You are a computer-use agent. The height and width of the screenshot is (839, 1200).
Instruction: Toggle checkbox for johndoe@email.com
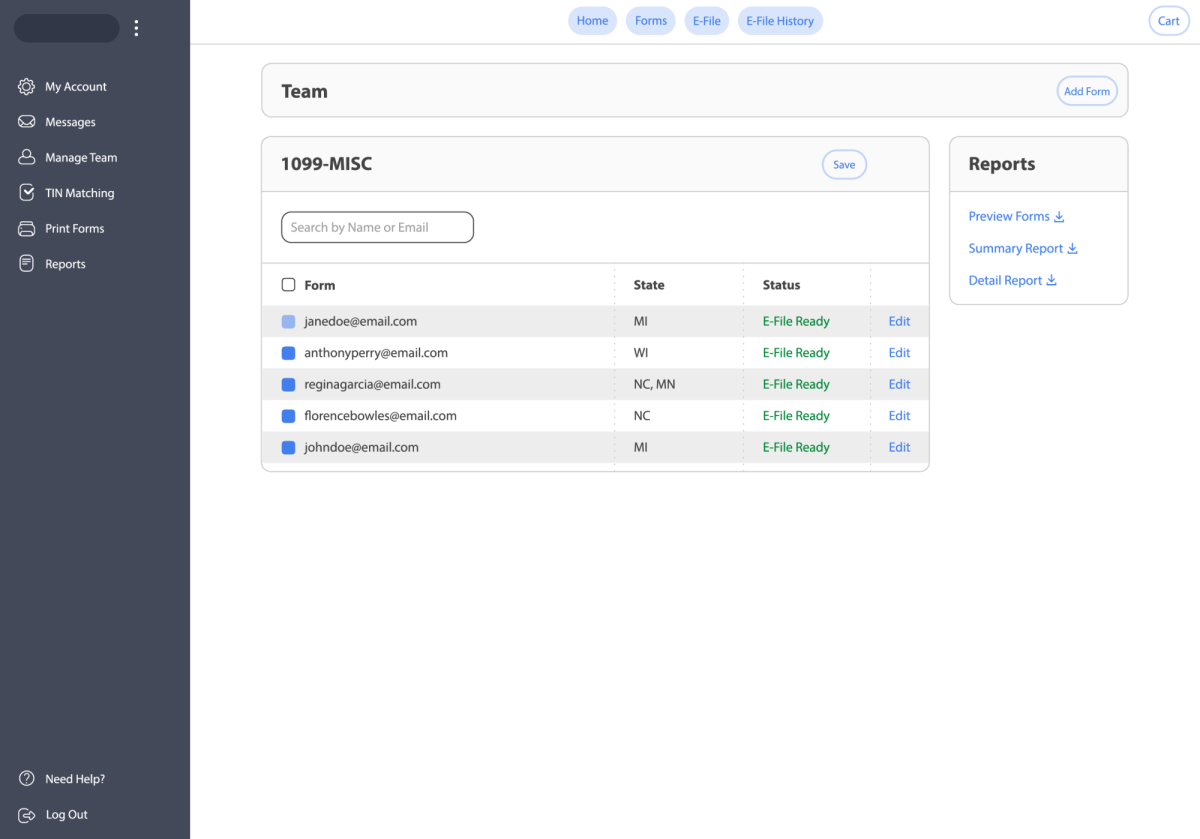289,448
